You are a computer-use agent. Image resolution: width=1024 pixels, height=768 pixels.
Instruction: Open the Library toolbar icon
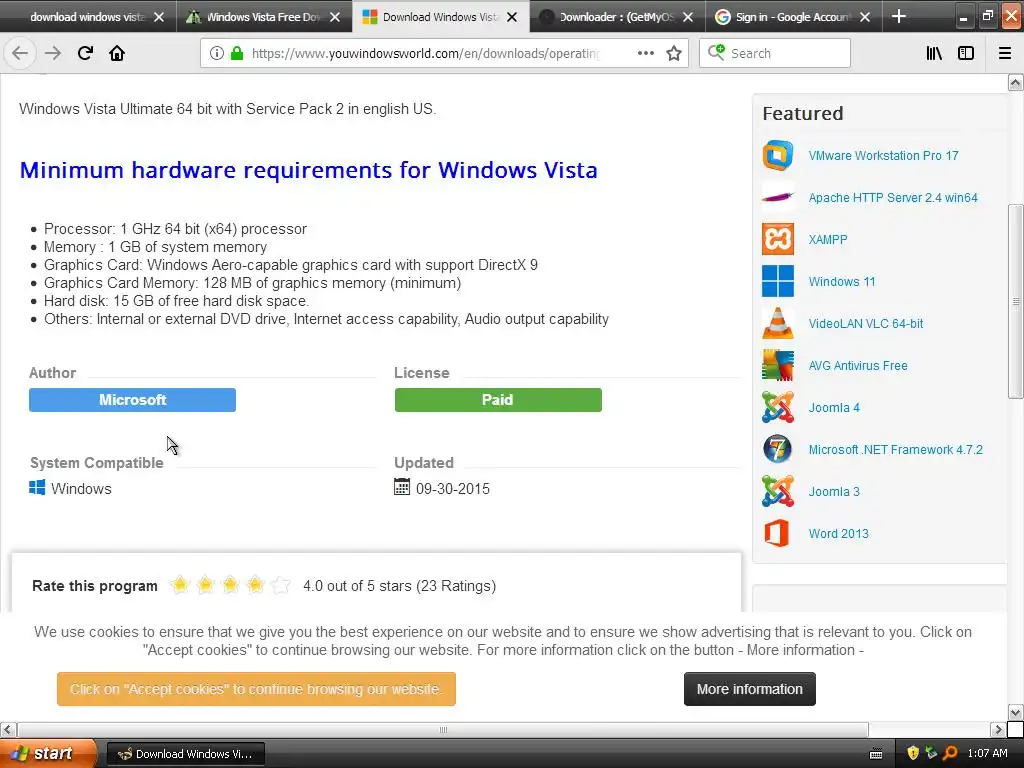point(934,54)
